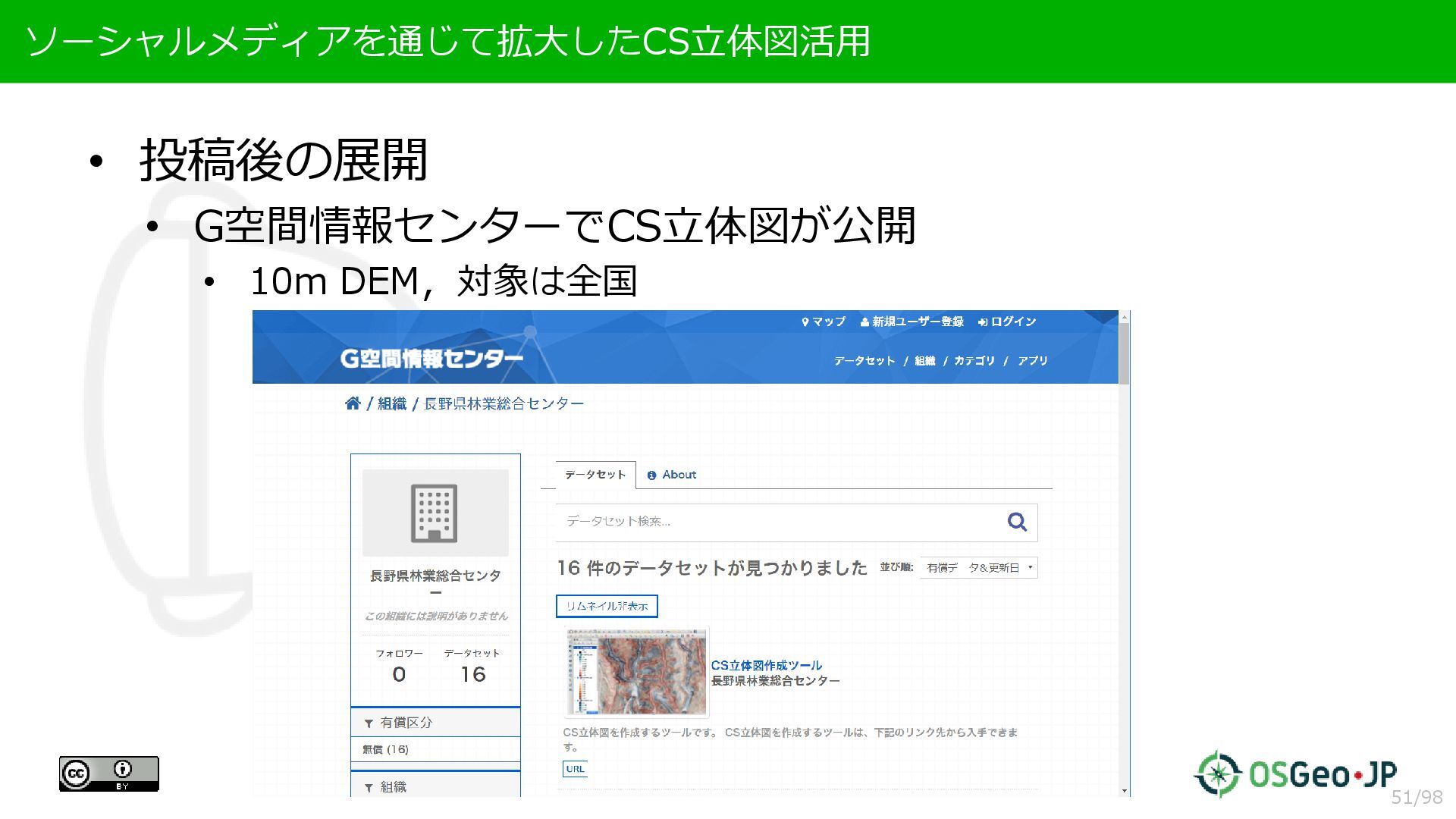Expand the 組織 filter section
Screen dimensions: 1456x819
click(393, 787)
